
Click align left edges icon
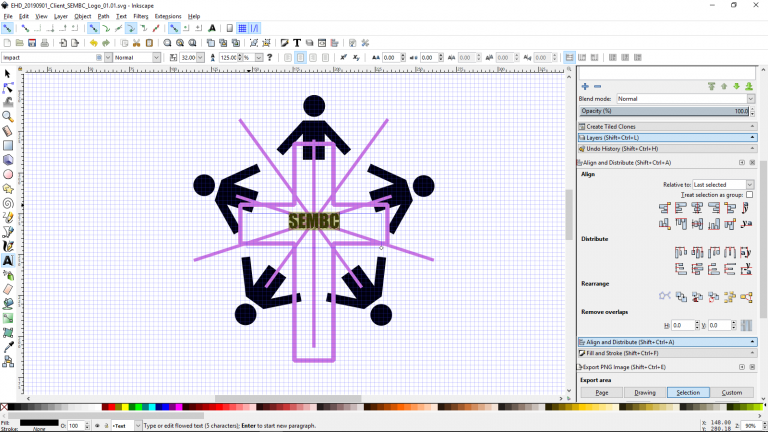click(680, 208)
